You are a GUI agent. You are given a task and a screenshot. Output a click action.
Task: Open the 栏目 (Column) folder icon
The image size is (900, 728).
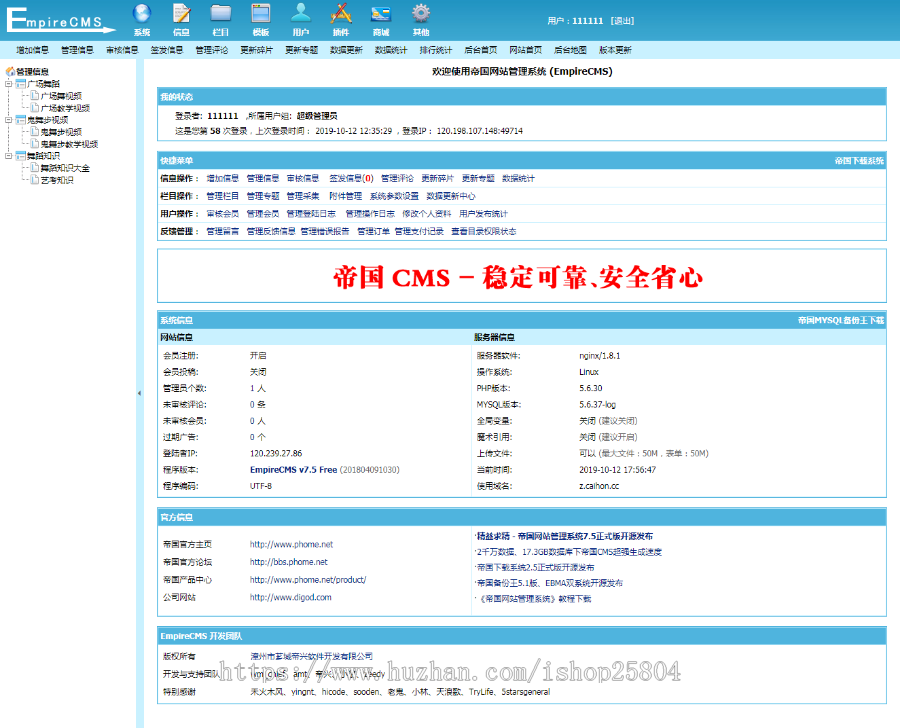pyautogui.click(x=221, y=14)
